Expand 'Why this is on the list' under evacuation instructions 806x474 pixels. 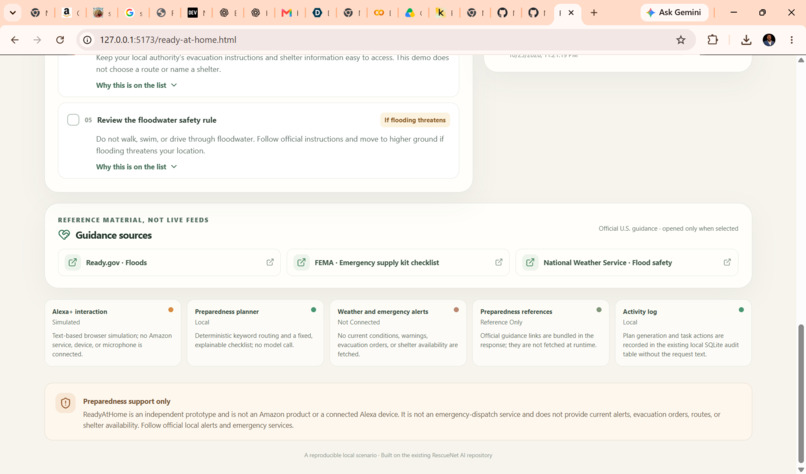tap(136, 85)
